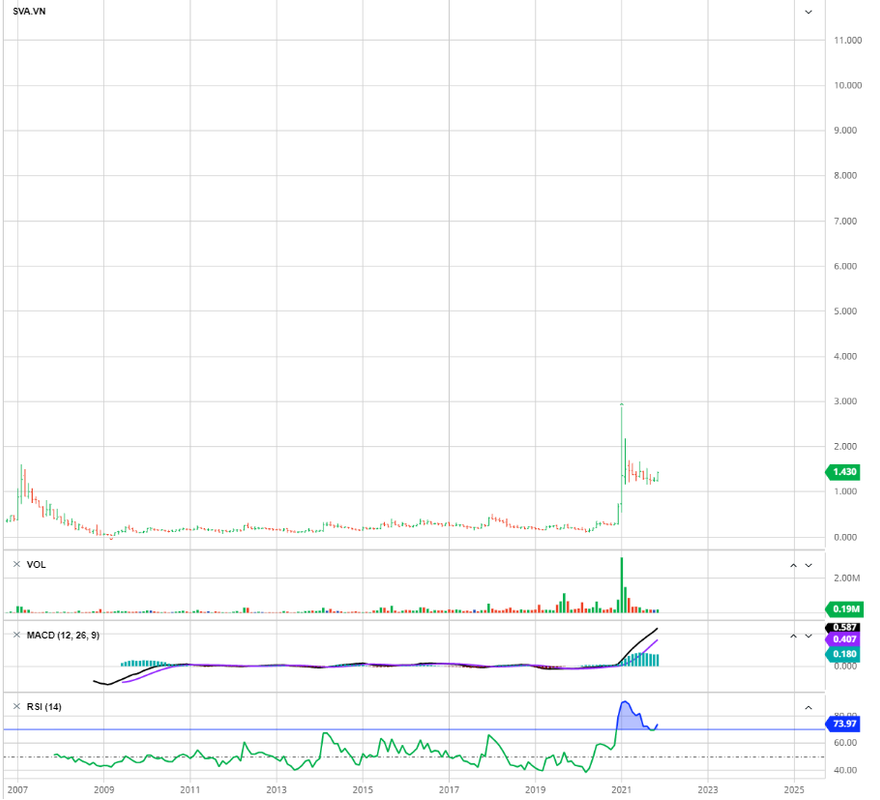Click the SVA.VN ticker label
Viewport: 880px width, 800px height.
29,11
